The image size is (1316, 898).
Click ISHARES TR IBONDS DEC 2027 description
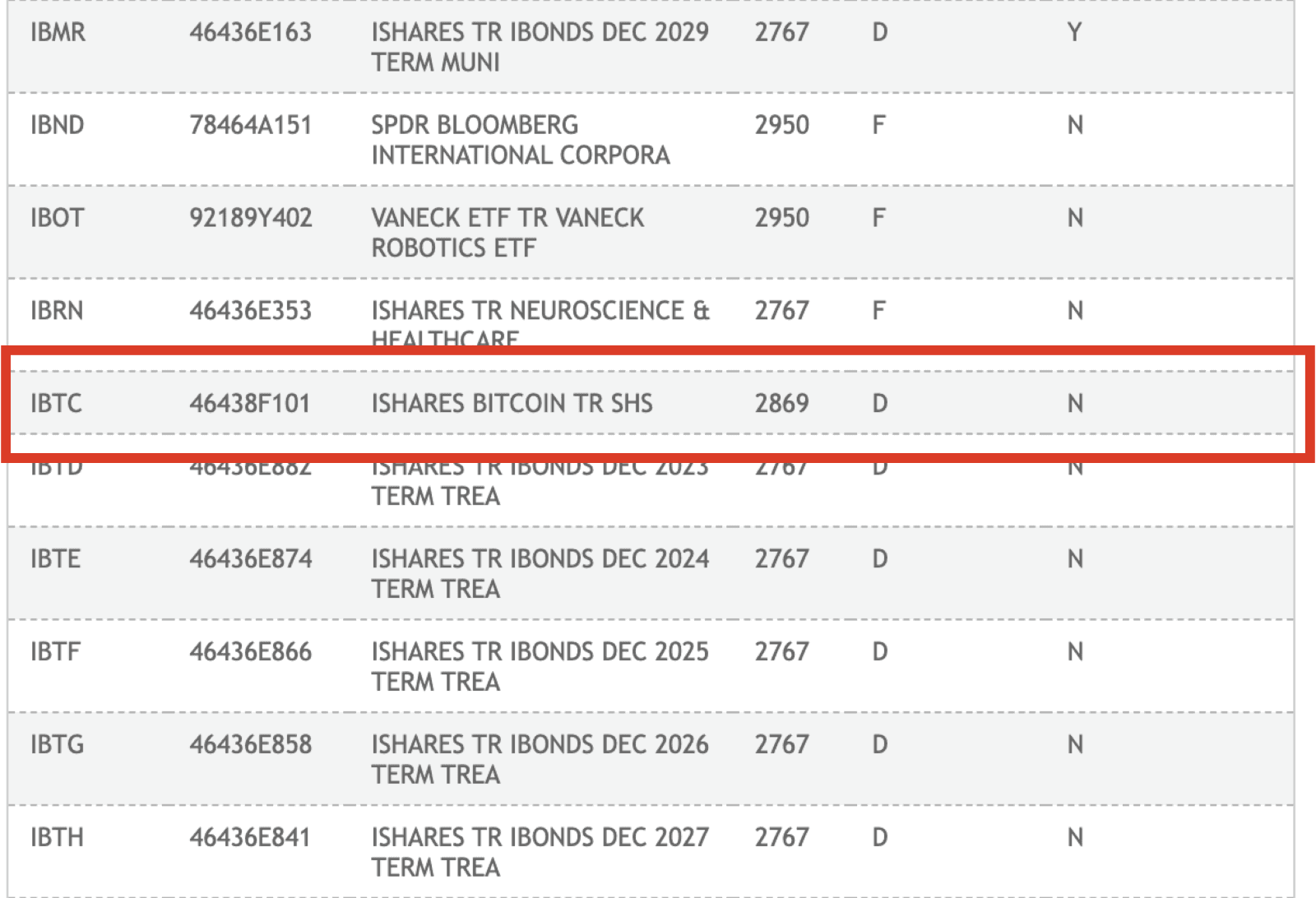540,853
